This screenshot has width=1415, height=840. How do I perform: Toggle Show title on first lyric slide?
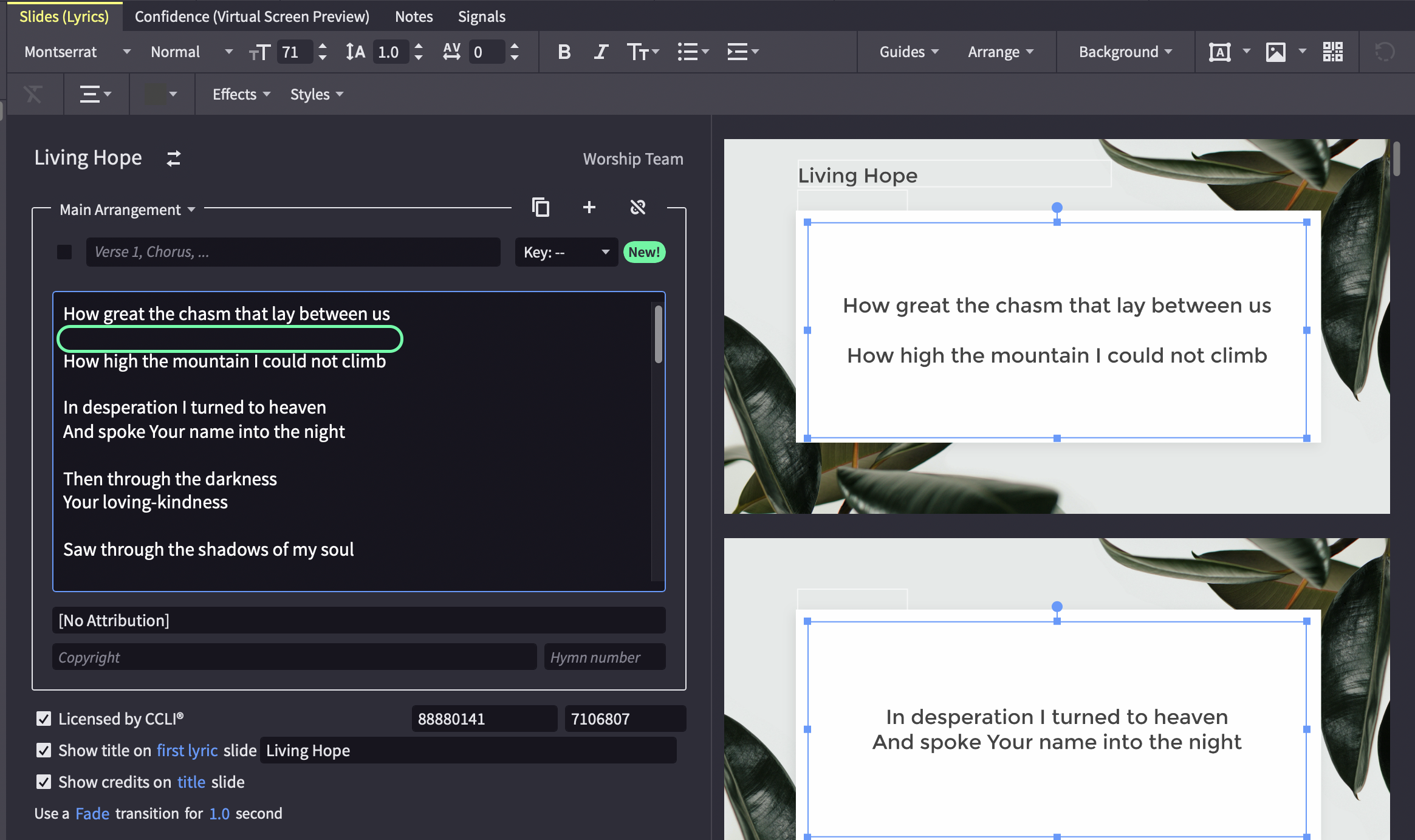(x=44, y=750)
